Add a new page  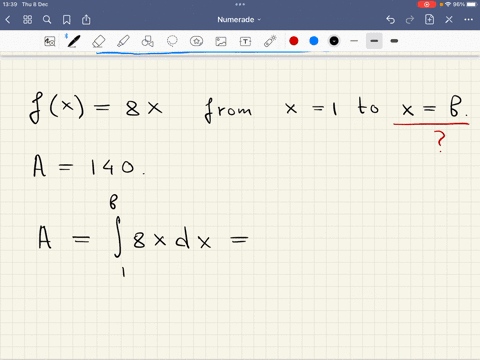[429, 19]
